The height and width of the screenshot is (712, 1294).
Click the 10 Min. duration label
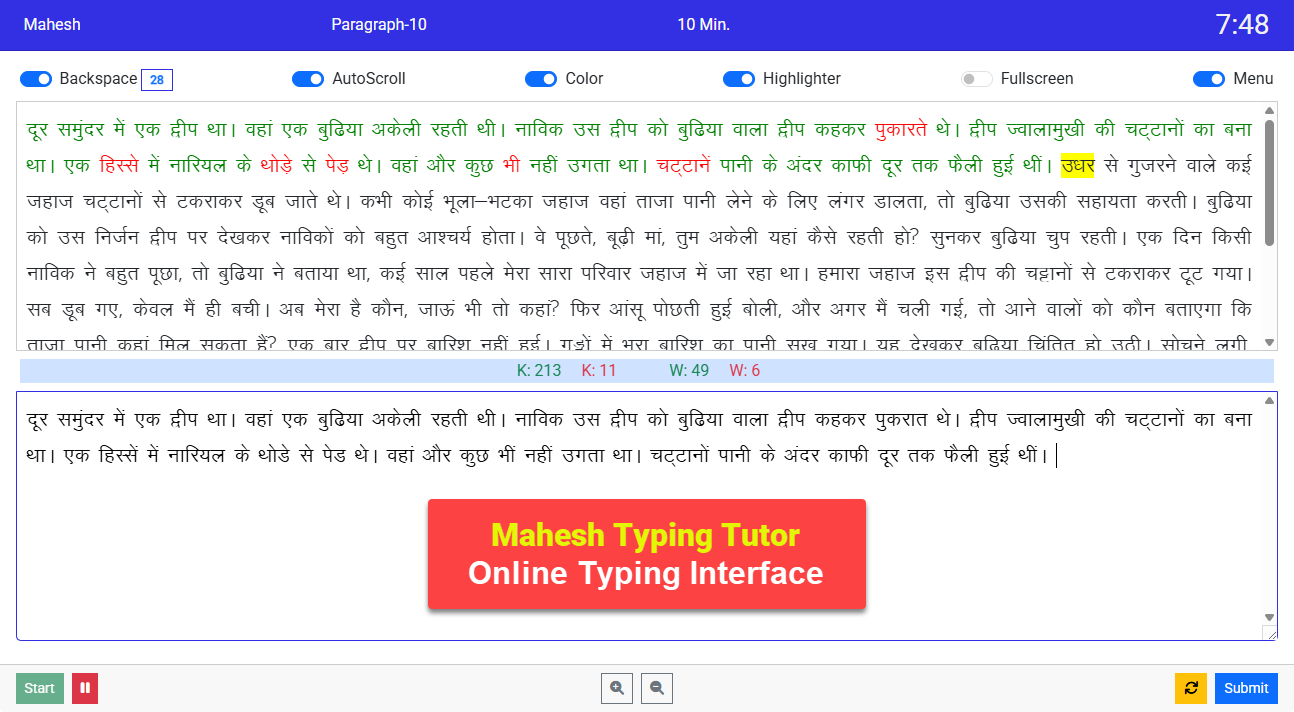click(x=703, y=25)
